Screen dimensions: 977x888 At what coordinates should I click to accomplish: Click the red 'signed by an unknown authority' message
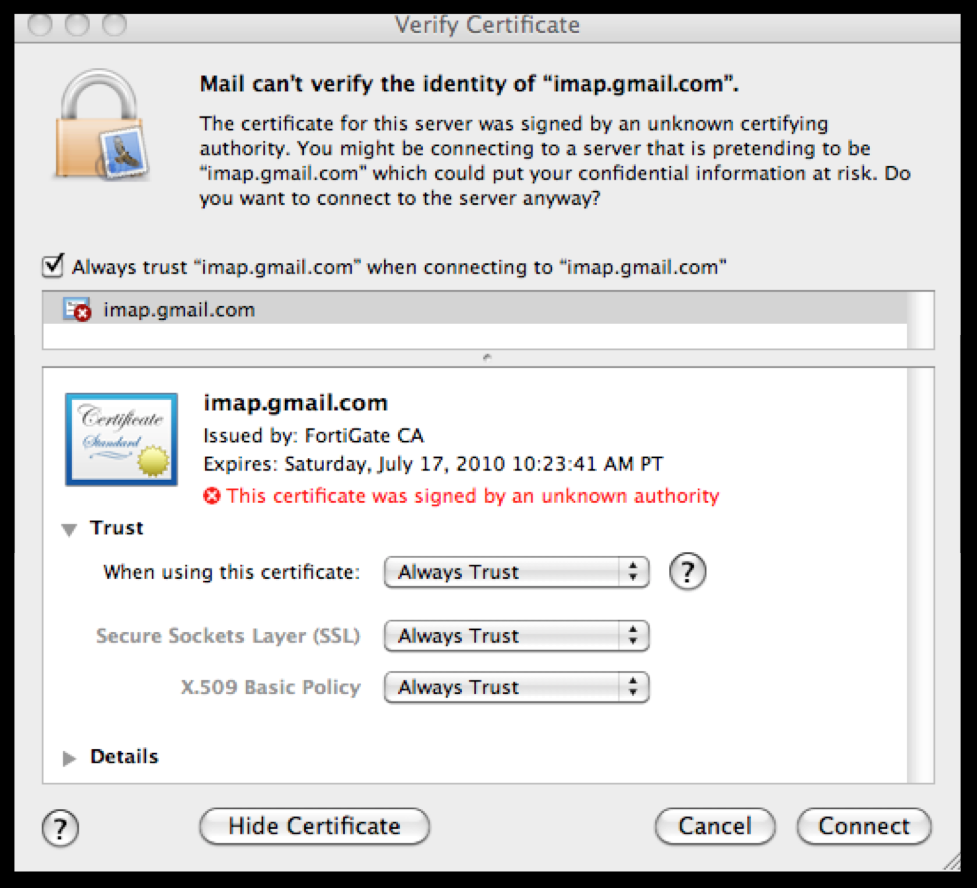pos(473,496)
